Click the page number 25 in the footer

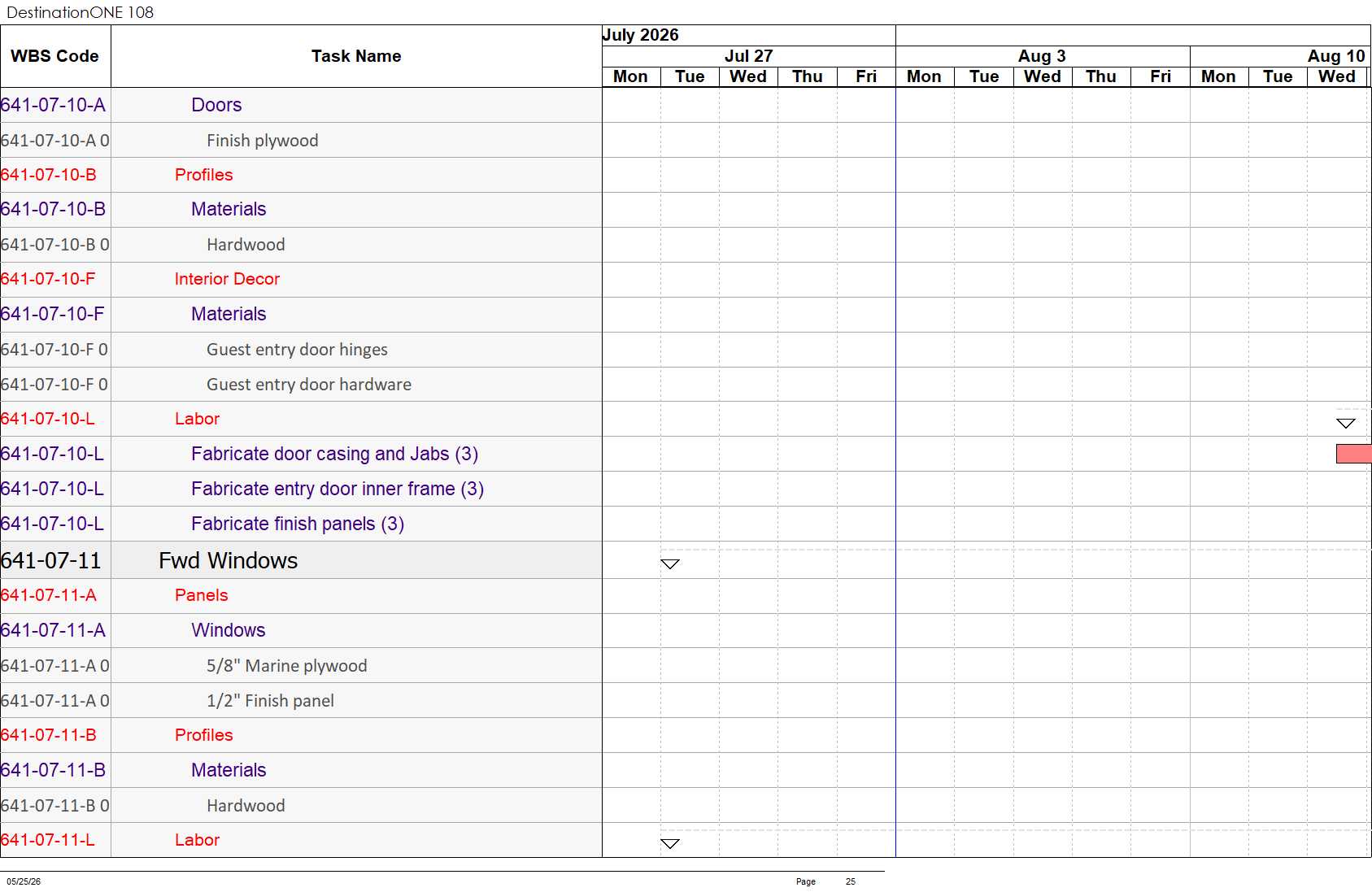851,881
